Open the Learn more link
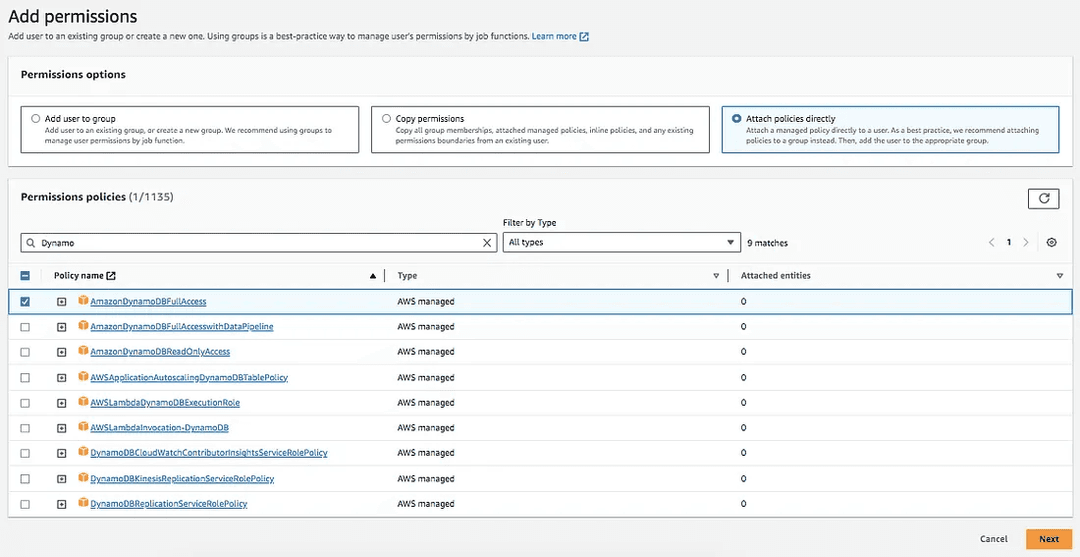 click(x=554, y=36)
